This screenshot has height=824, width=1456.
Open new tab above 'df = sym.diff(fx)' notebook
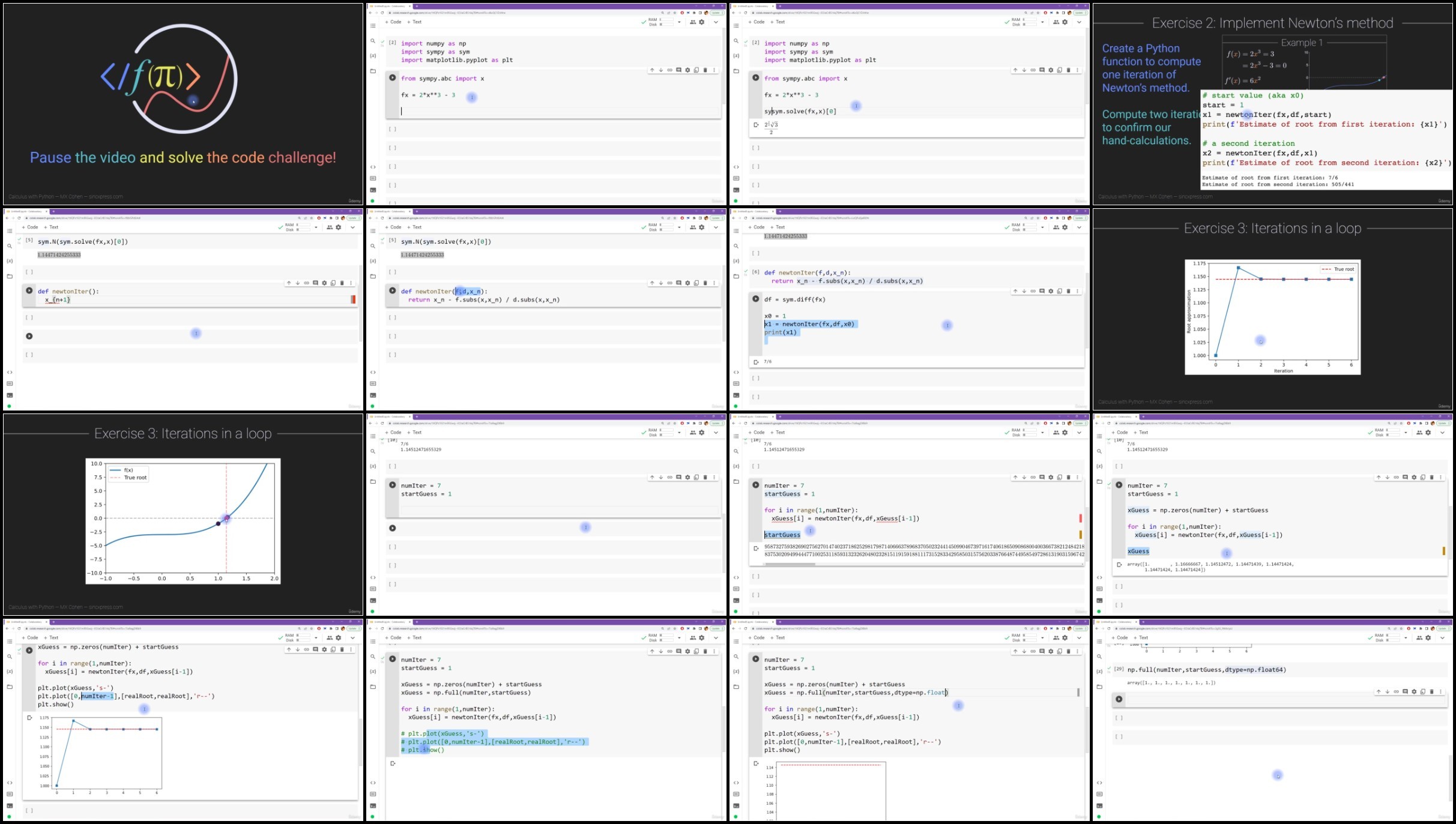tap(780, 211)
